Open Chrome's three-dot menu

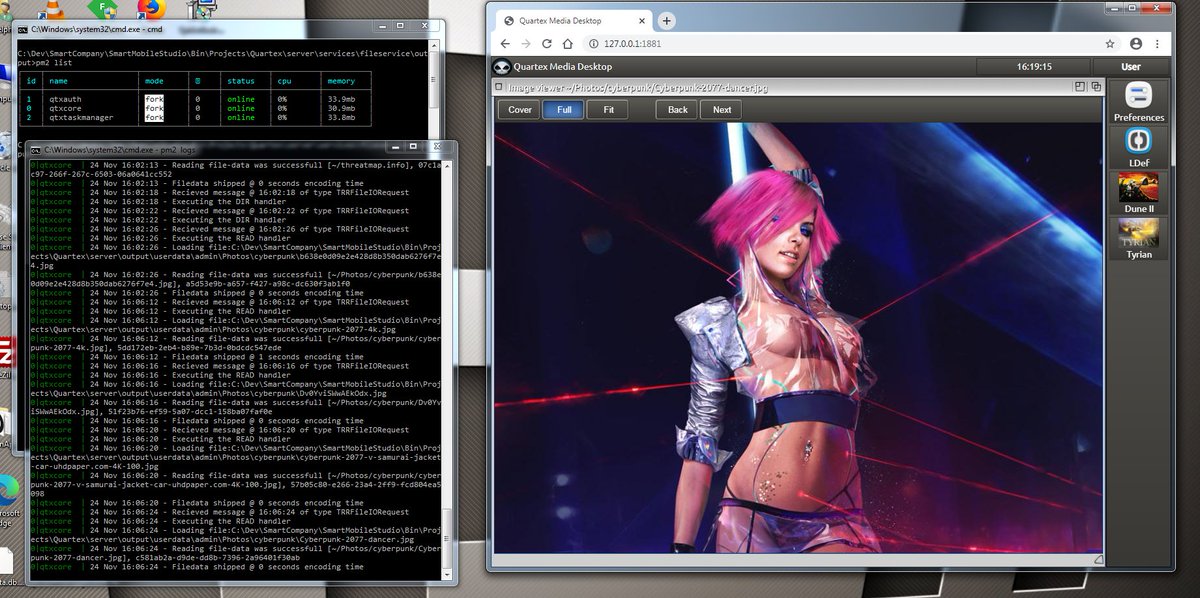(x=1157, y=44)
